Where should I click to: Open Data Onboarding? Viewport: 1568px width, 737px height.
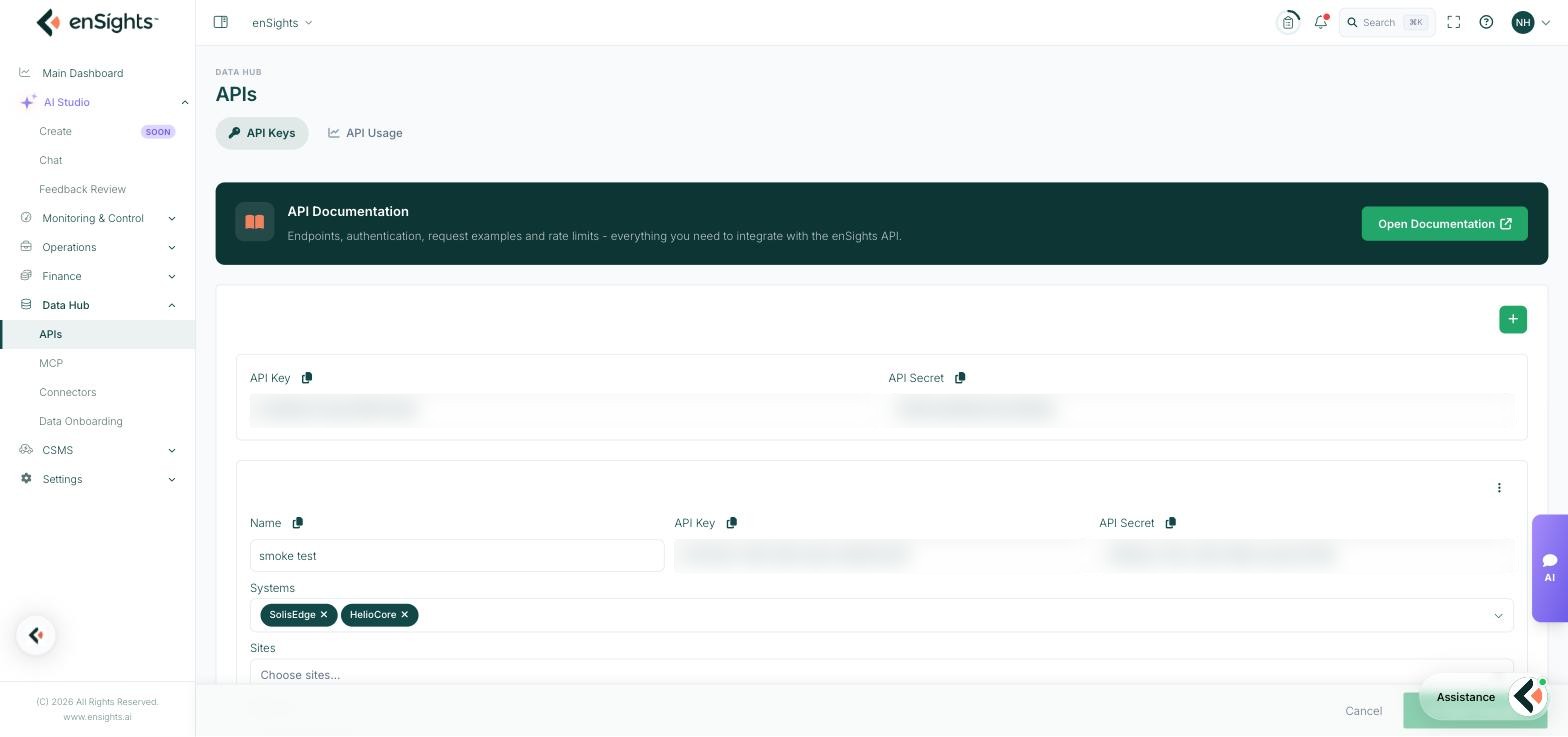coord(81,421)
